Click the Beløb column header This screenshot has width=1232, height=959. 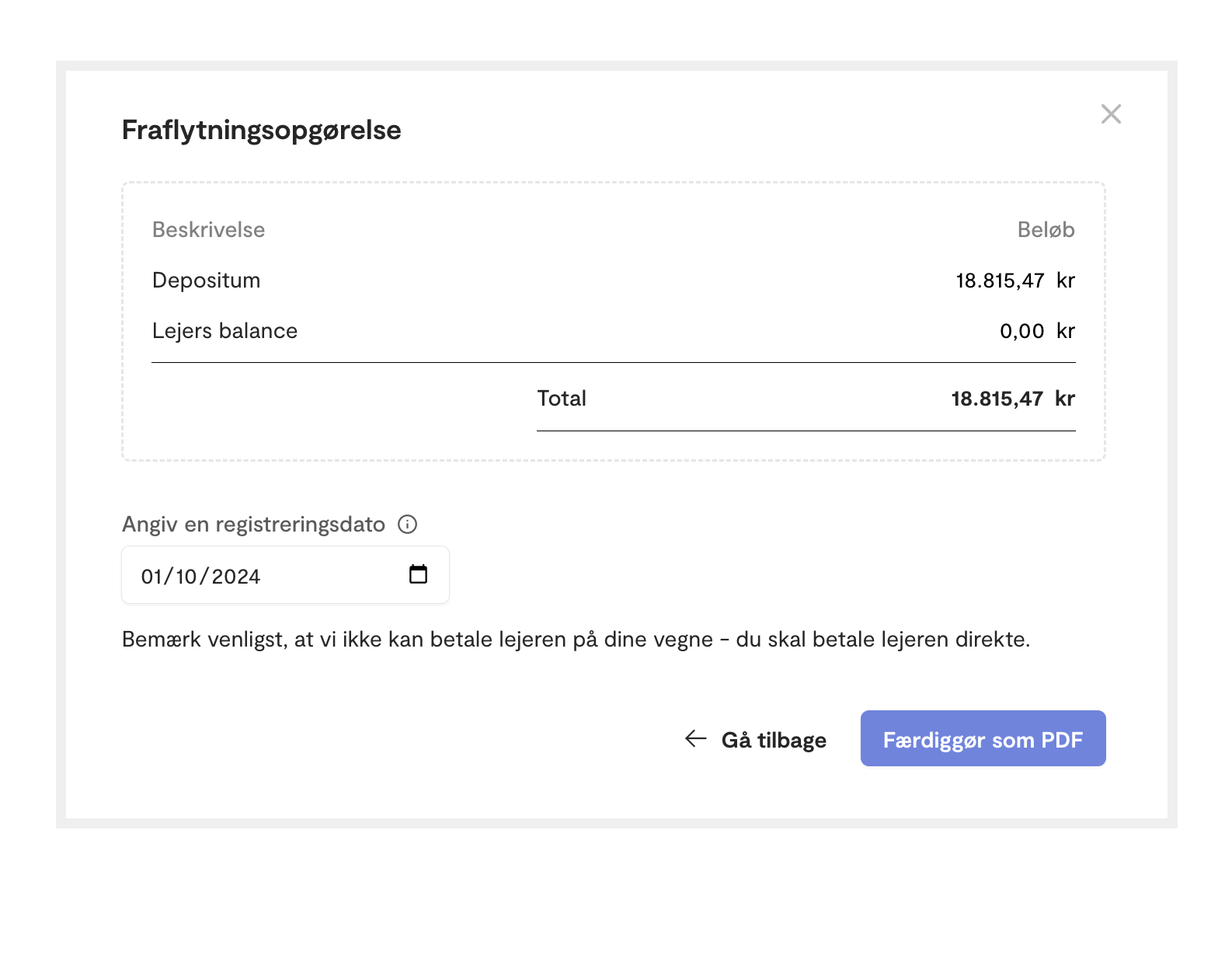click(x=1046, y=230)
